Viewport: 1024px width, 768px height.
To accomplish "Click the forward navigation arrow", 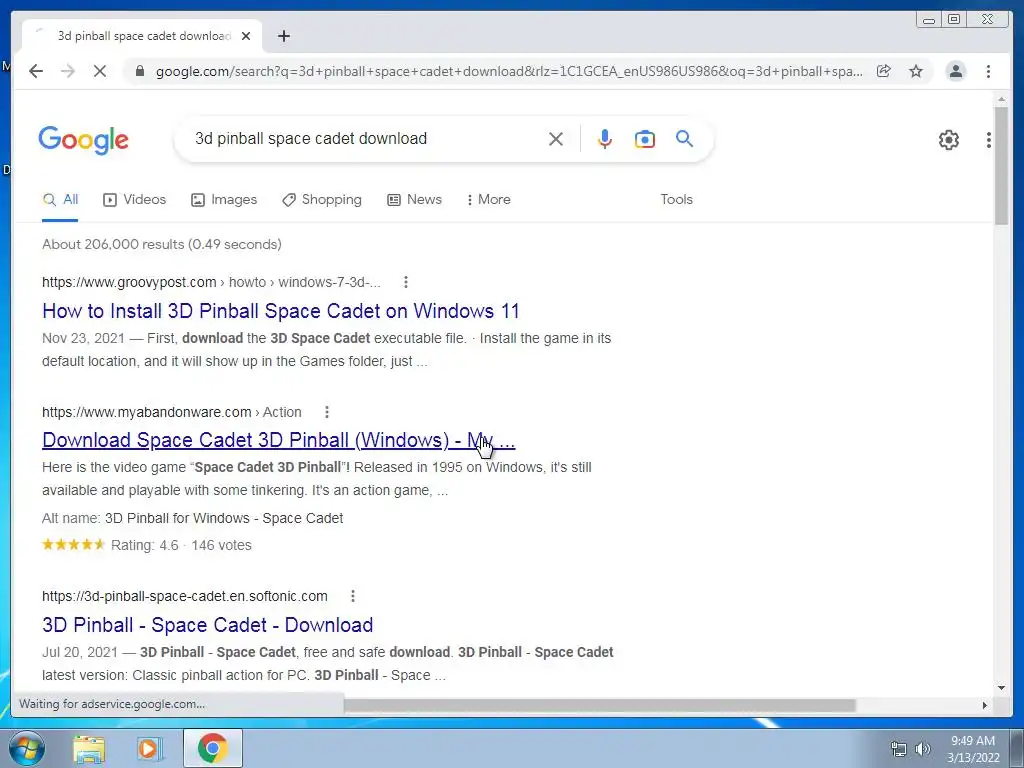I will click(68, 71).
